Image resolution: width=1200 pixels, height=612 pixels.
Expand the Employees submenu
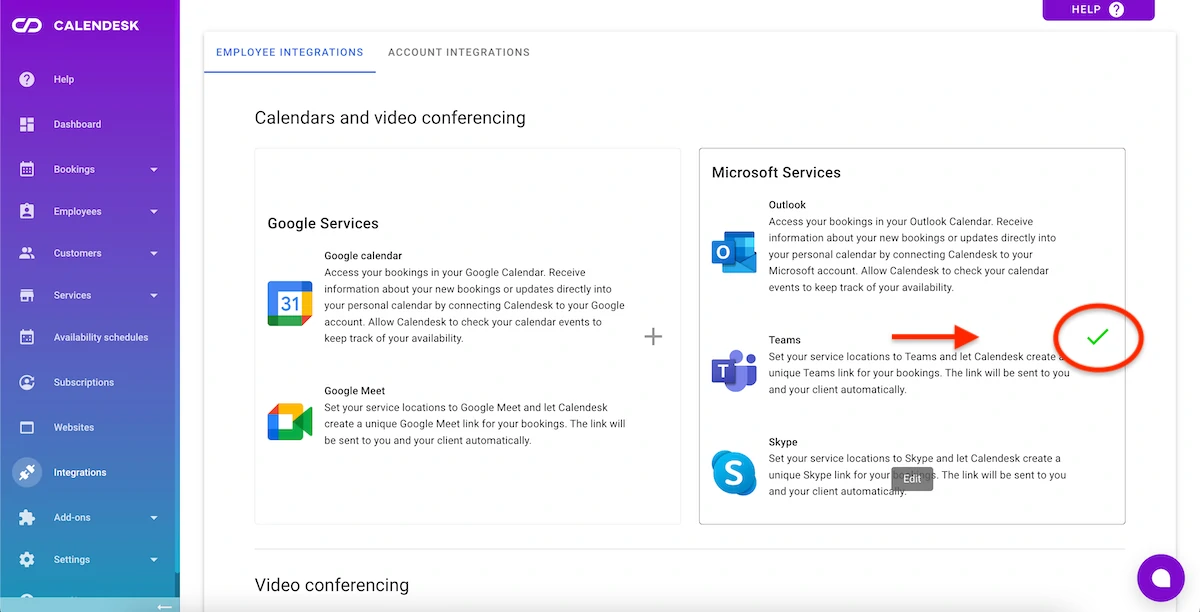pyautogui.click(x=153, y=212)
